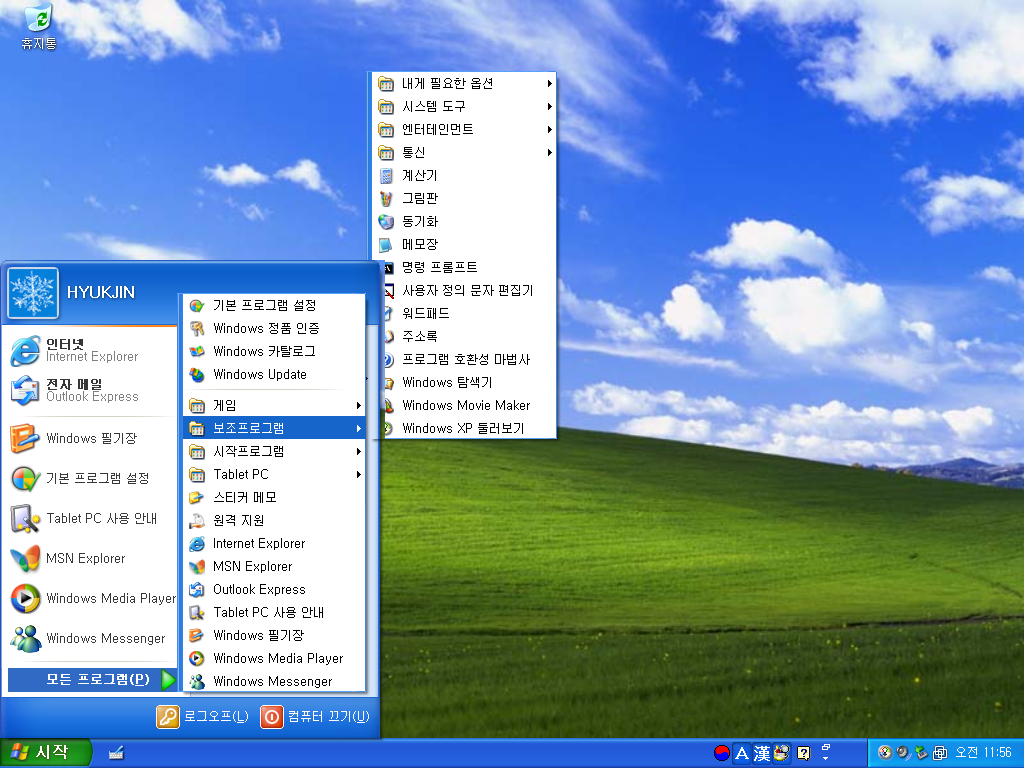
Task: Click the HYUKJIN user picture
Action: coord(33,293)
